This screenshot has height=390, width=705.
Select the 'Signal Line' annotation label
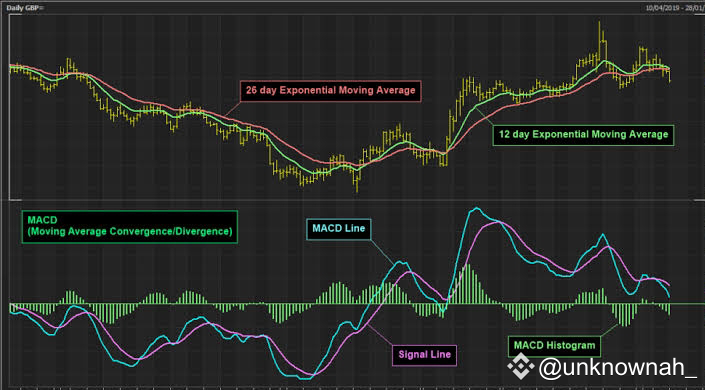tap(424, 355)
